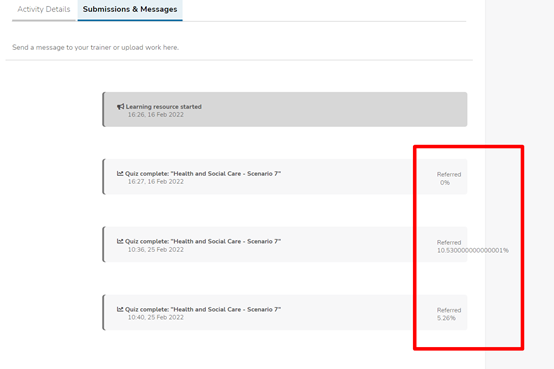Image resolution: width=554 pixels, height=369 pixels.
Task: Click the '10:36, 25 Feb 2022' timestamp
Action: click(x=155, y=250)
